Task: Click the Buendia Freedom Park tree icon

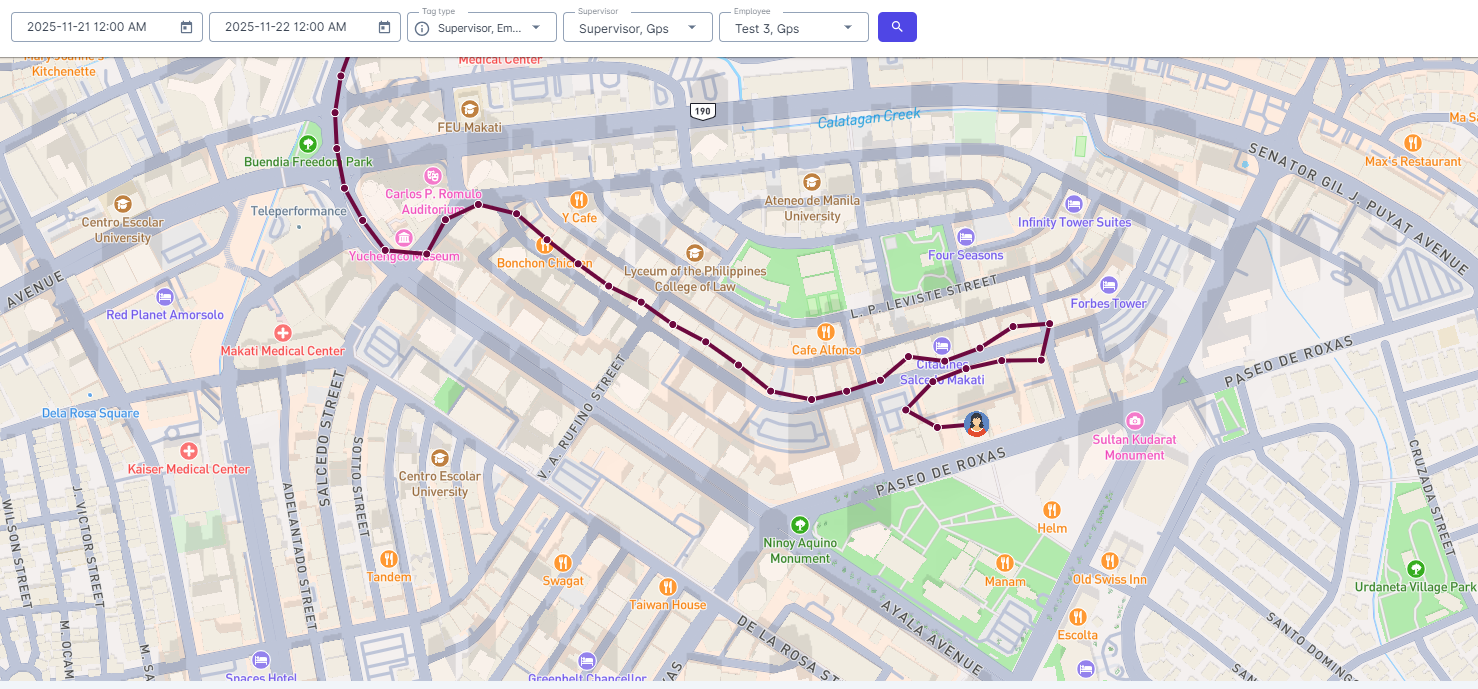Action: [x=308, y=144]
